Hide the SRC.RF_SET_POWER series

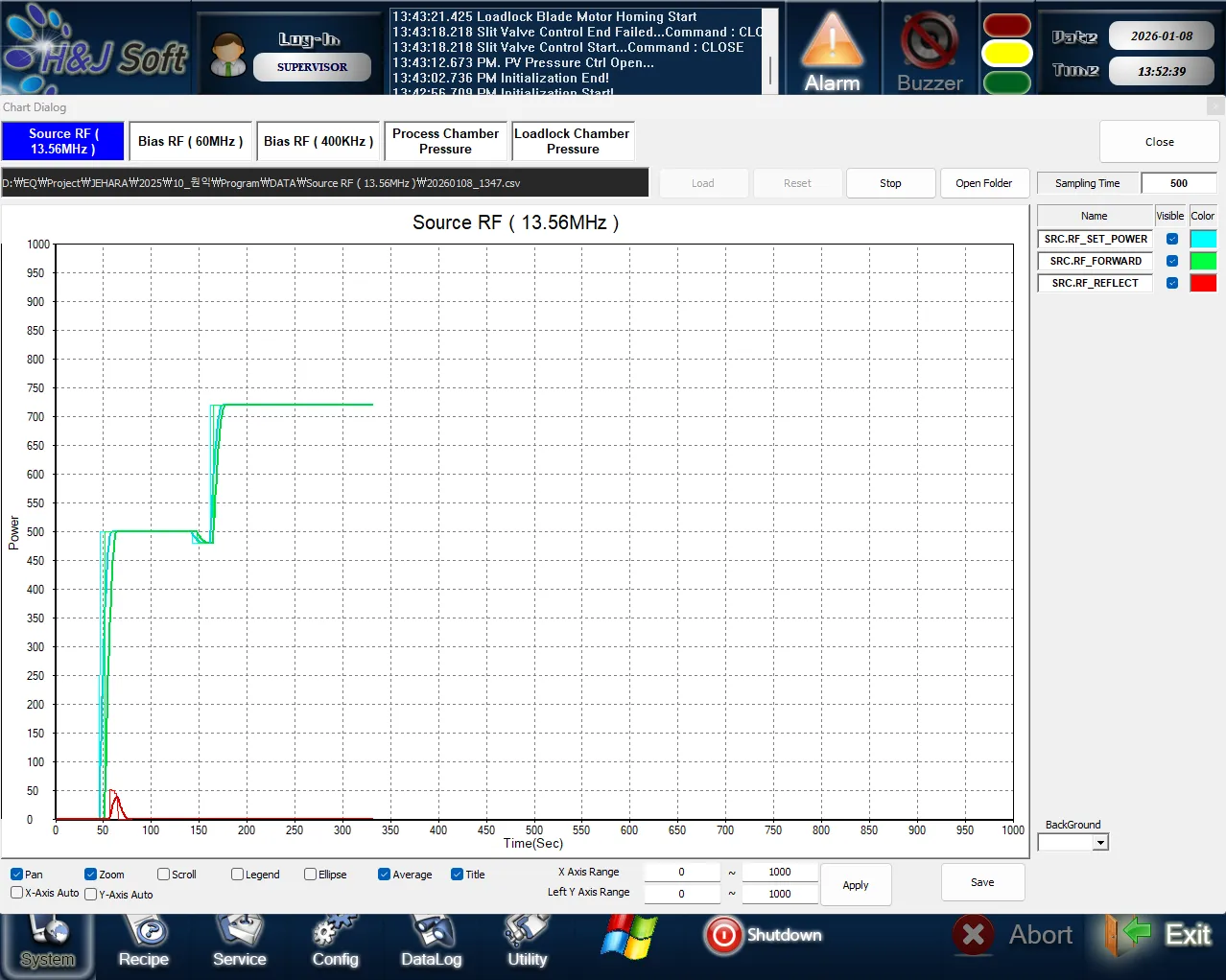[1172, 239]
